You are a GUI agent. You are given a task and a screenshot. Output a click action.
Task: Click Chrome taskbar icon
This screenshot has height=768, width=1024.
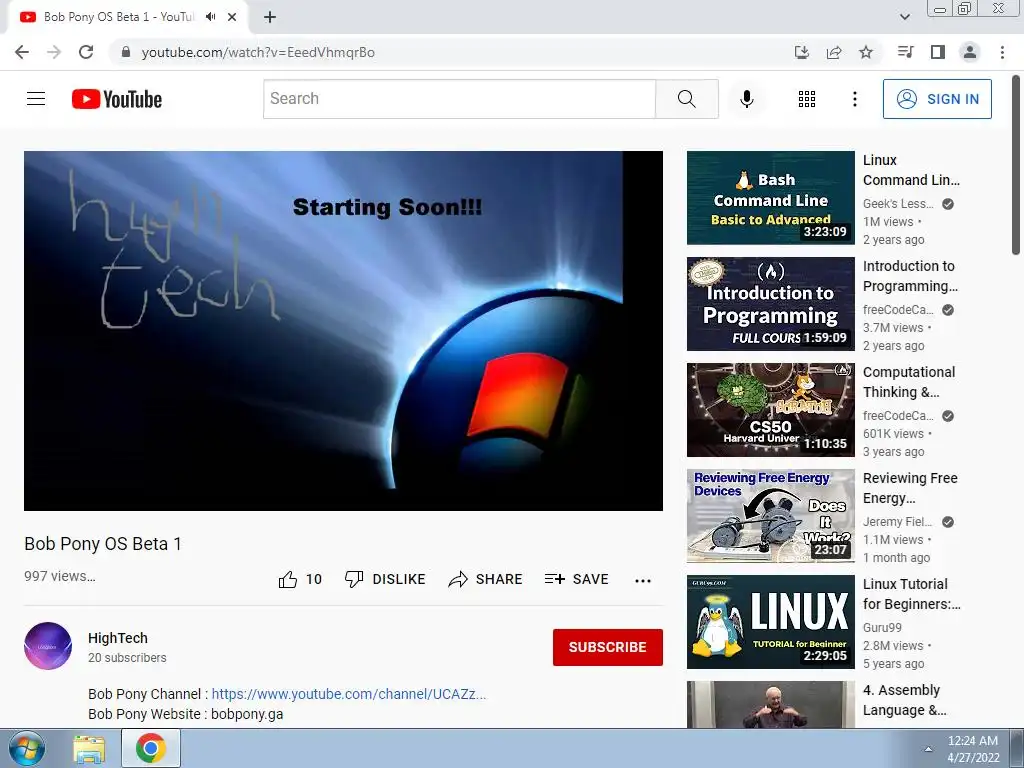click(x=151, y=748)
